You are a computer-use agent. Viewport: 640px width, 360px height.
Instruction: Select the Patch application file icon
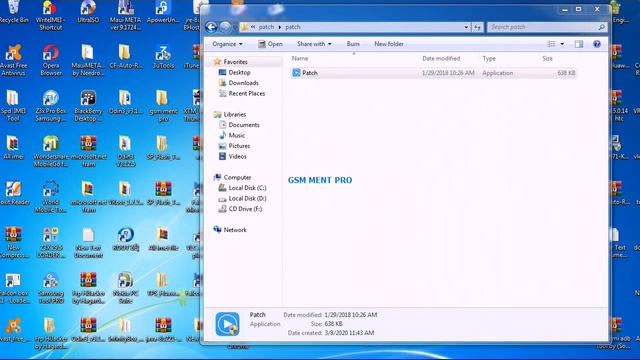pyautogui.click(x=296, y=73)
